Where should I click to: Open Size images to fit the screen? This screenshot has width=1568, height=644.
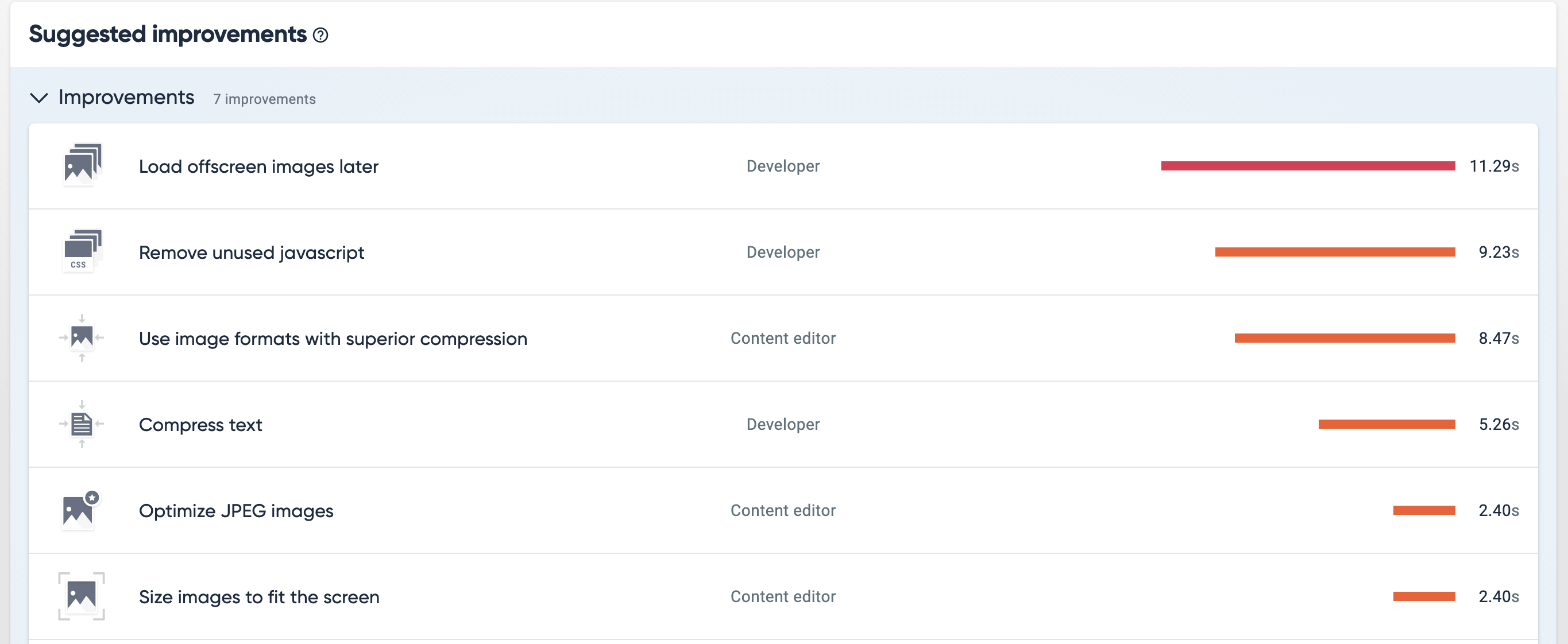(258, 596)
